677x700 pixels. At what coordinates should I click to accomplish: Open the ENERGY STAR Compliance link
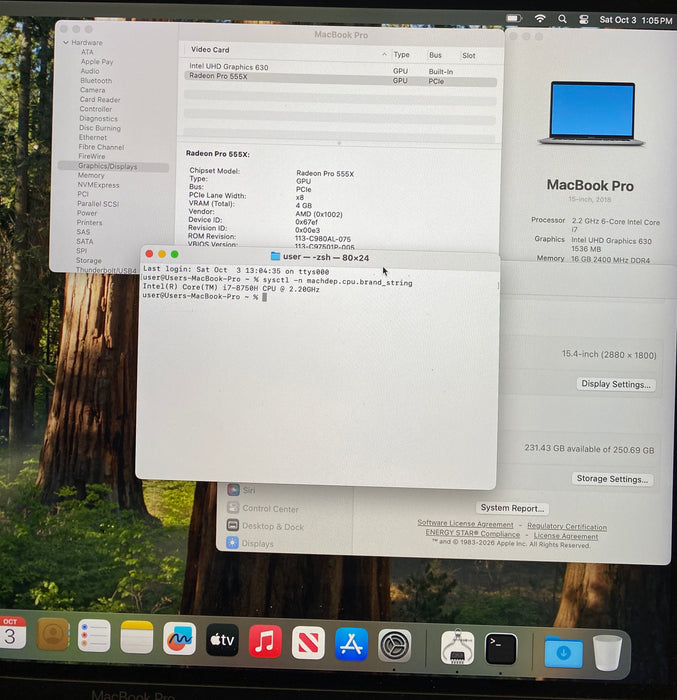(472, 533)
